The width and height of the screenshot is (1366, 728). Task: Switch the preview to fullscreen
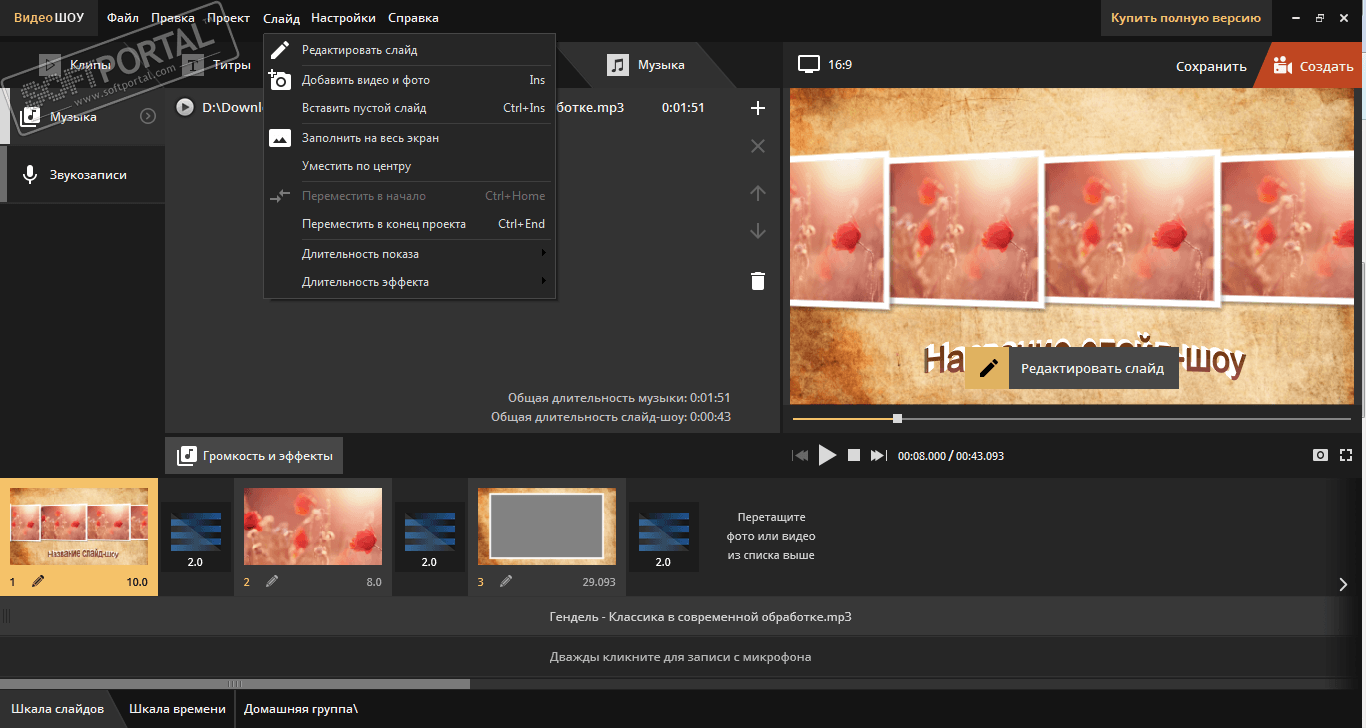tap(1346, 455)
